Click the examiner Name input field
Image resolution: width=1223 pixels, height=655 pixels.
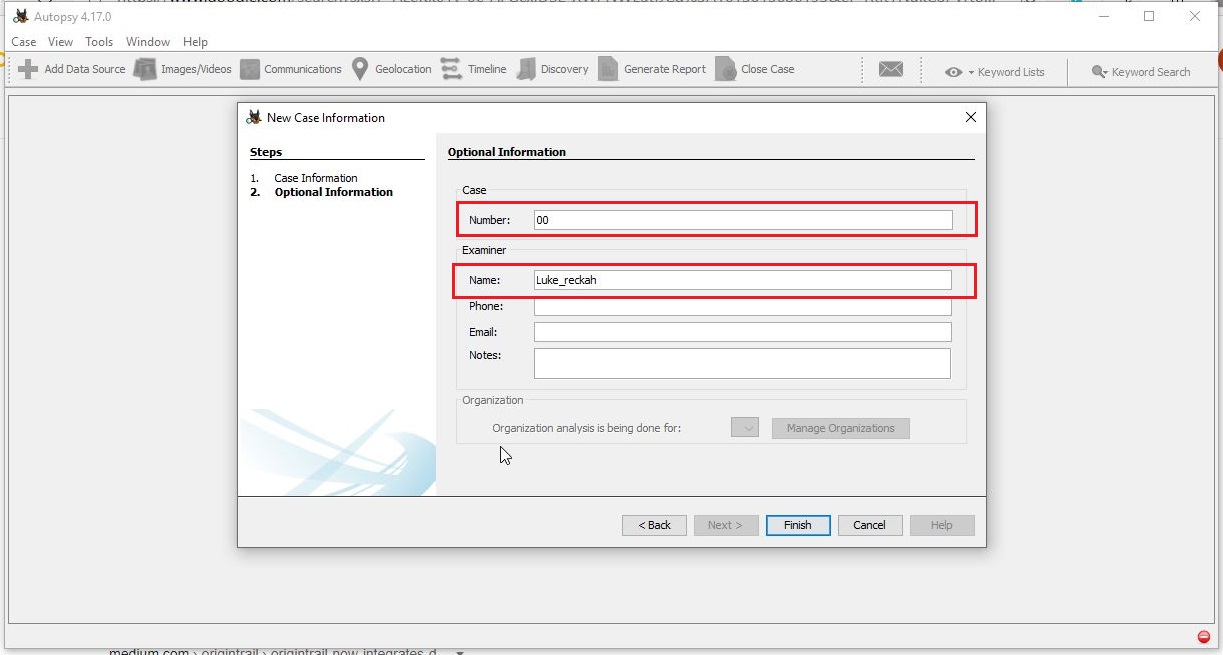(x=743, y=280)
